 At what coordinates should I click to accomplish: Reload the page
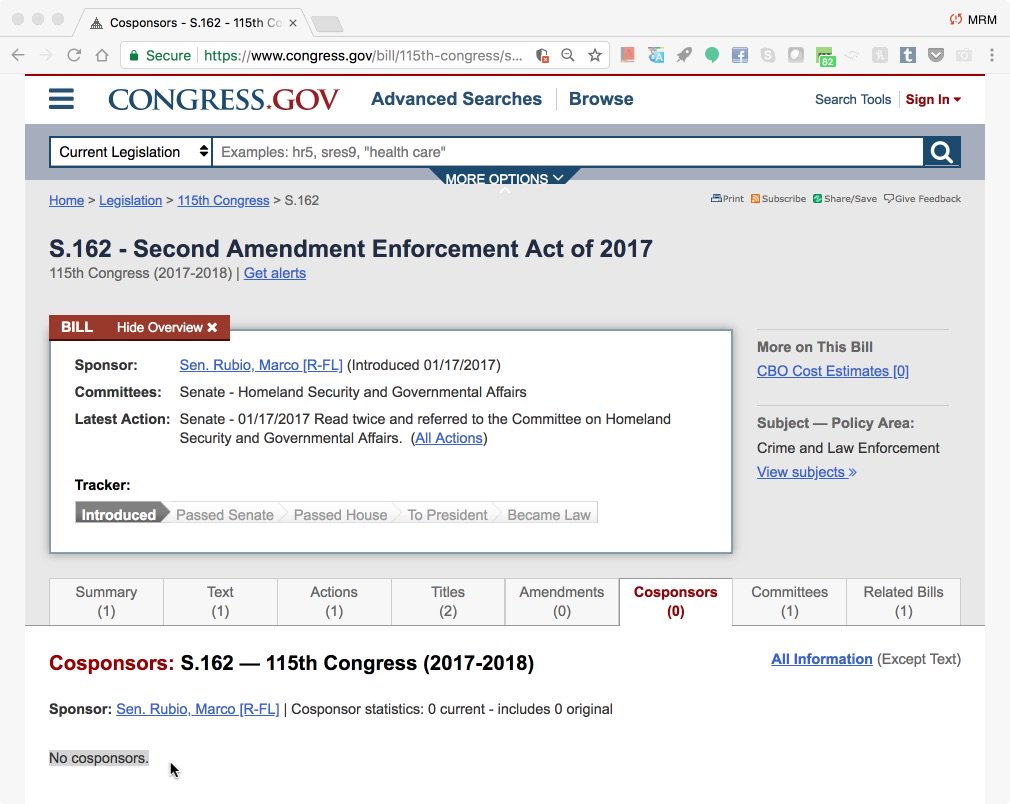(74, 55)
